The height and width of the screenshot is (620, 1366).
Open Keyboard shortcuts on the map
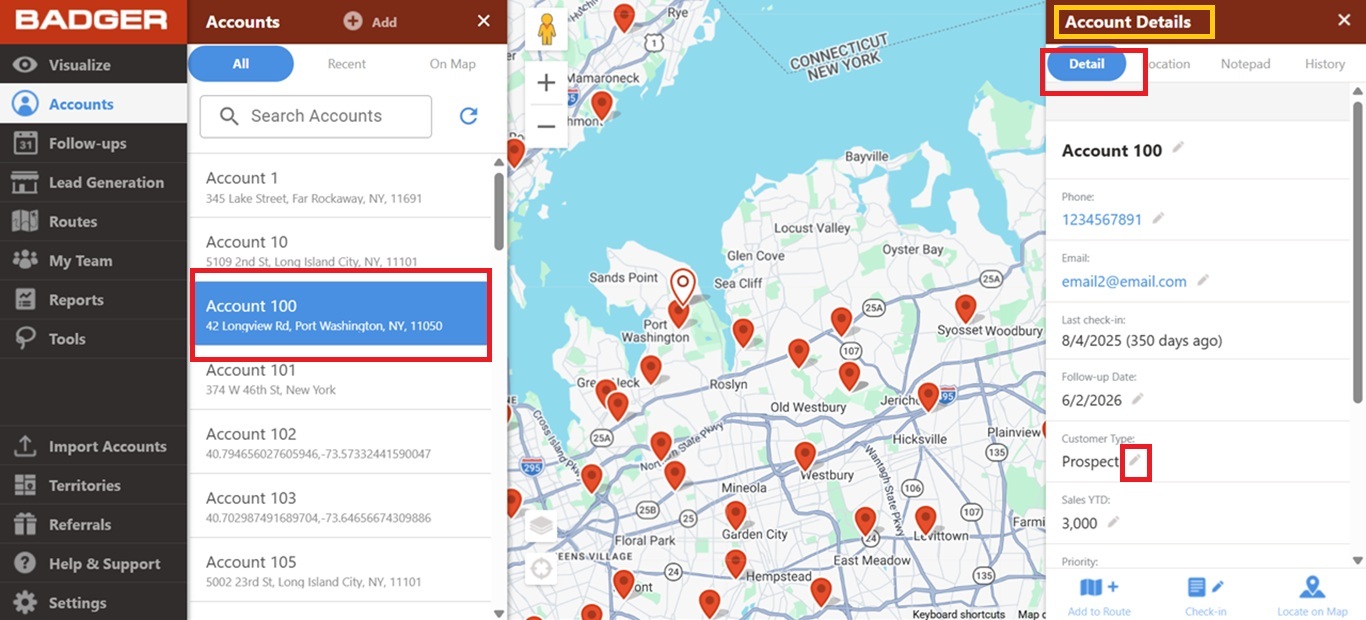958,614
